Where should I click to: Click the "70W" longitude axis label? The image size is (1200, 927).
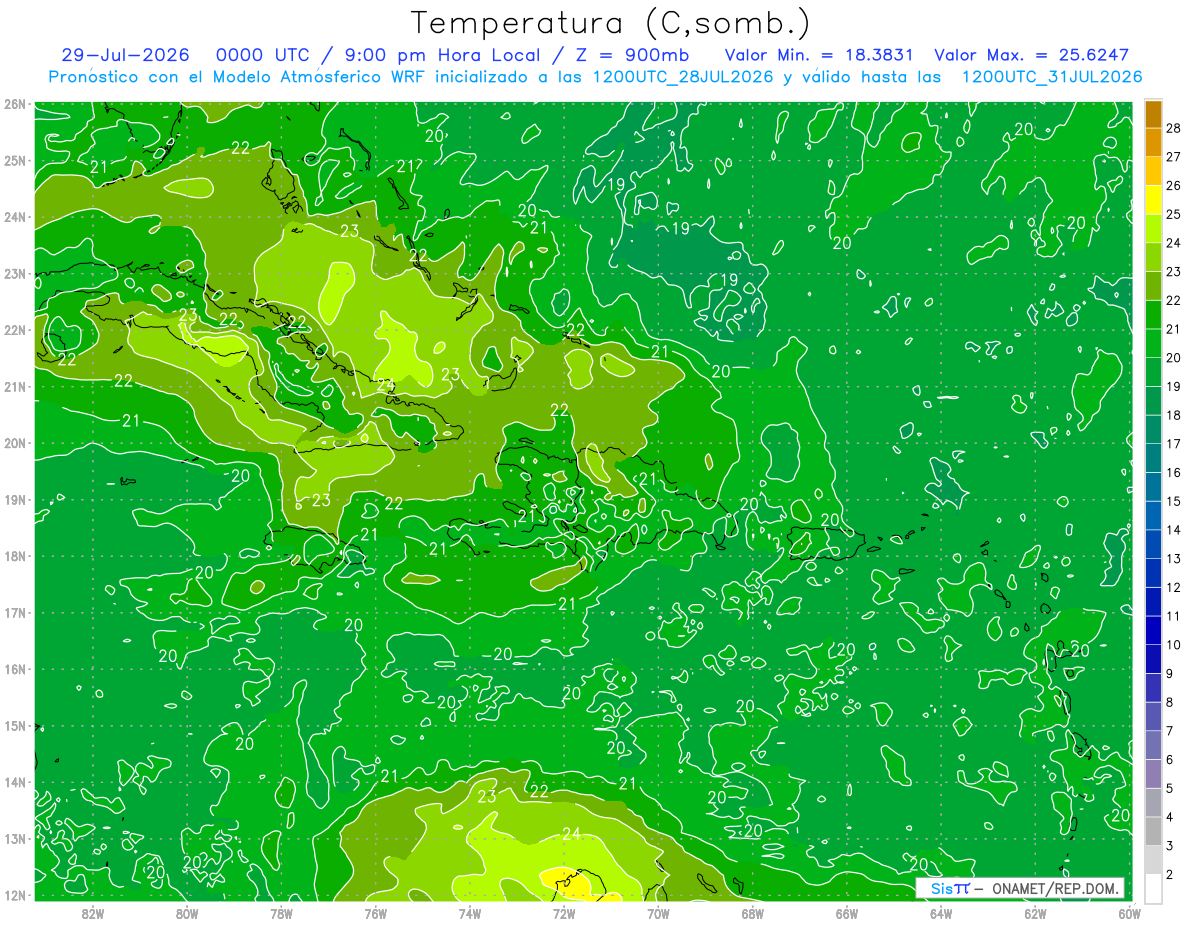658,913
